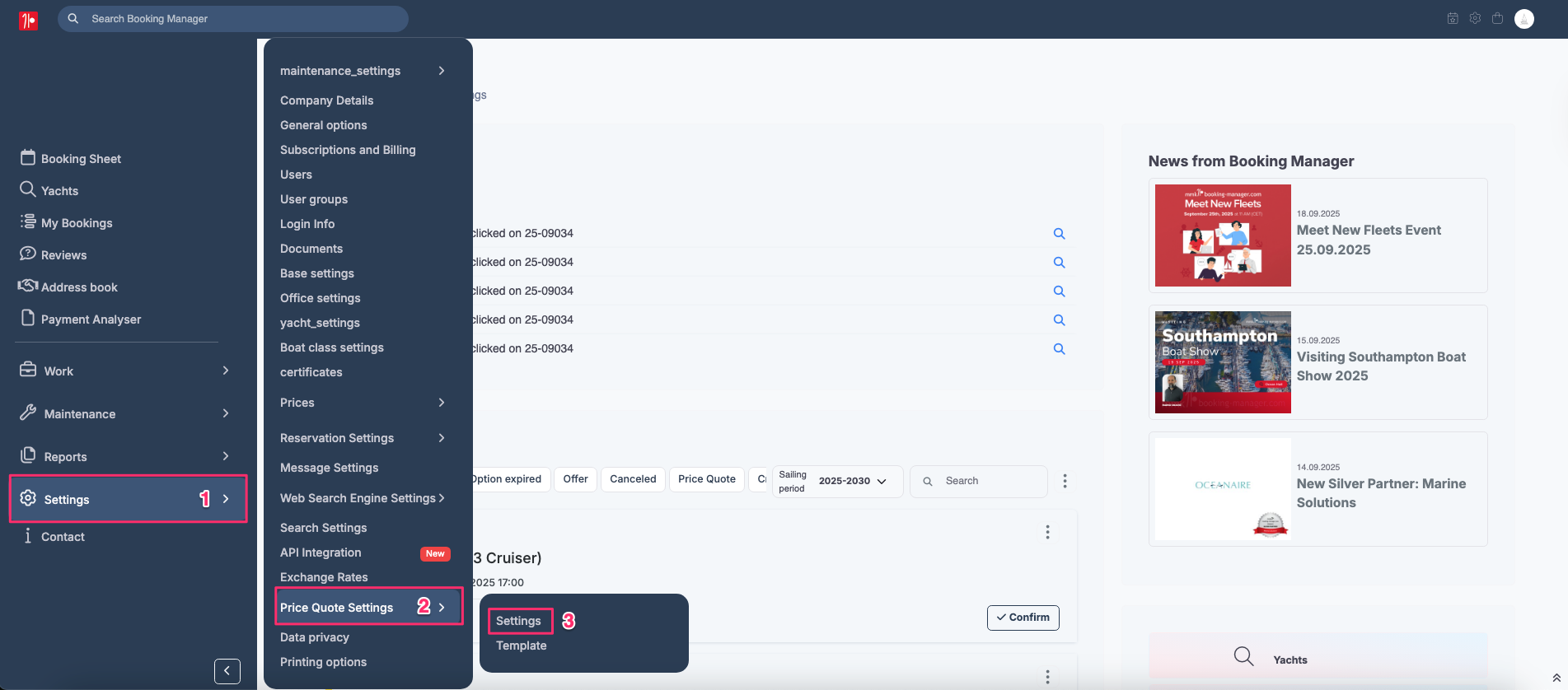Screen dimensions: 1568x690
Task: Toggle the Option expired status filter
Action: pyautogui.click(x=506, y=479)
